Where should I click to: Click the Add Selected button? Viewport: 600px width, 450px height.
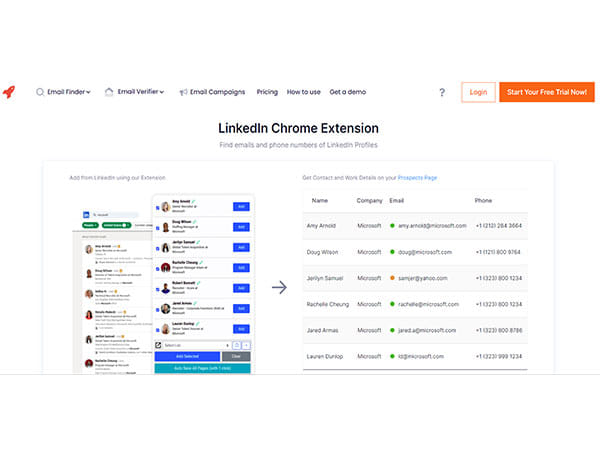point(187,356)
